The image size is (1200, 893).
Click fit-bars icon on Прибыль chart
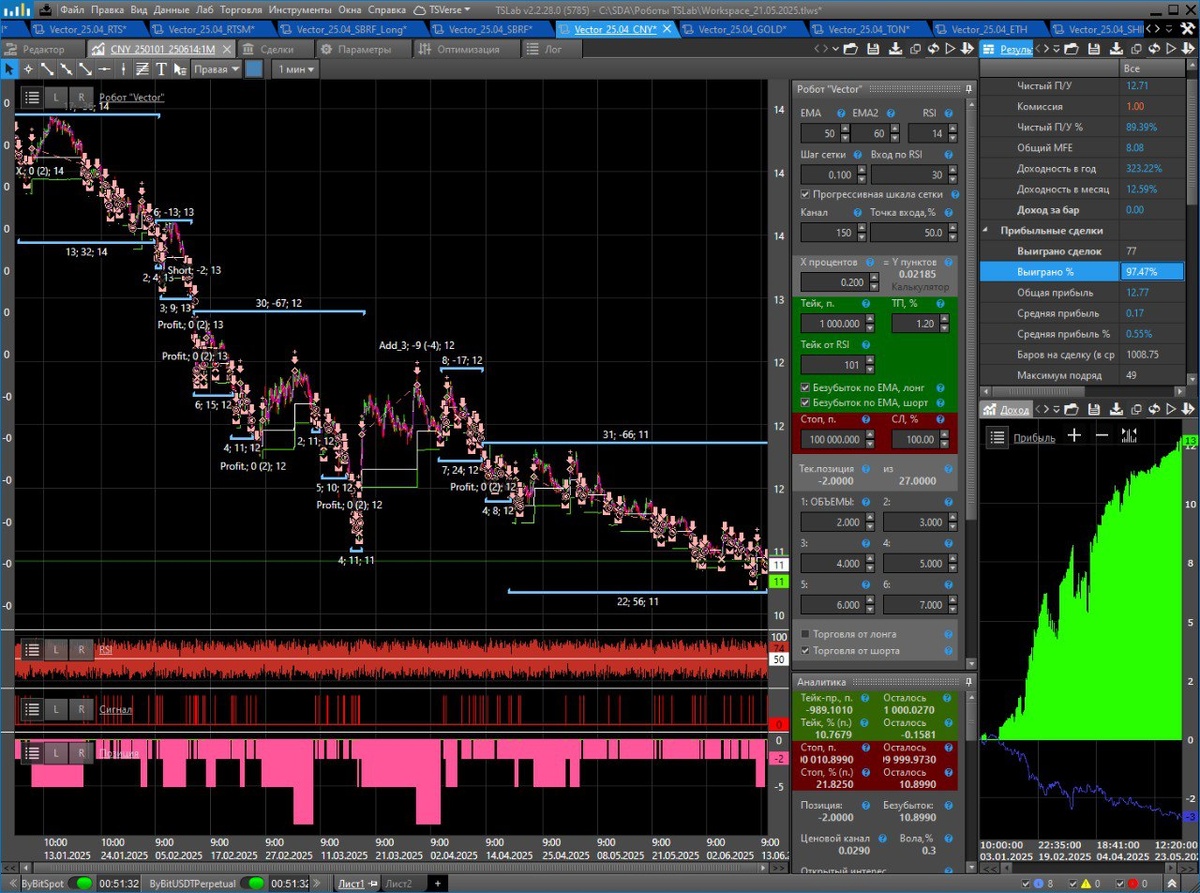tap(1130, 435)
